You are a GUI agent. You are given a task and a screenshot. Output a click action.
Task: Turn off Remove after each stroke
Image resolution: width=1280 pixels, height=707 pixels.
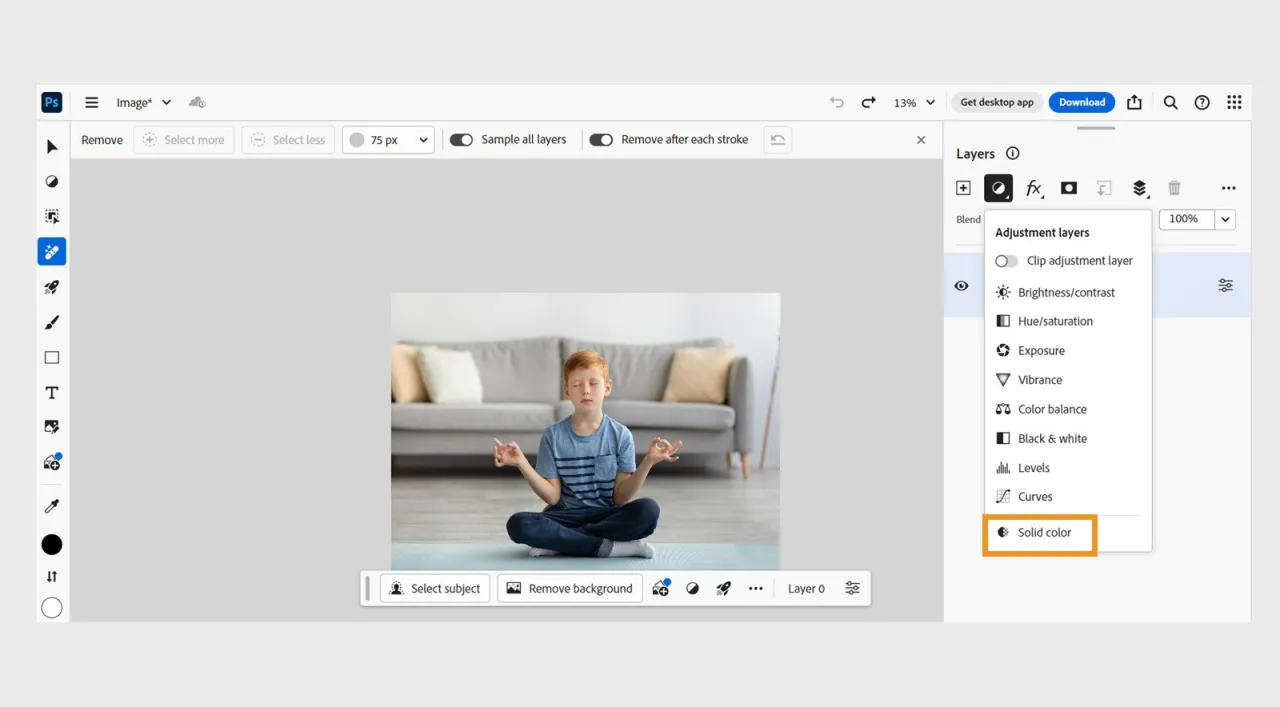click(x=601, y=140)
